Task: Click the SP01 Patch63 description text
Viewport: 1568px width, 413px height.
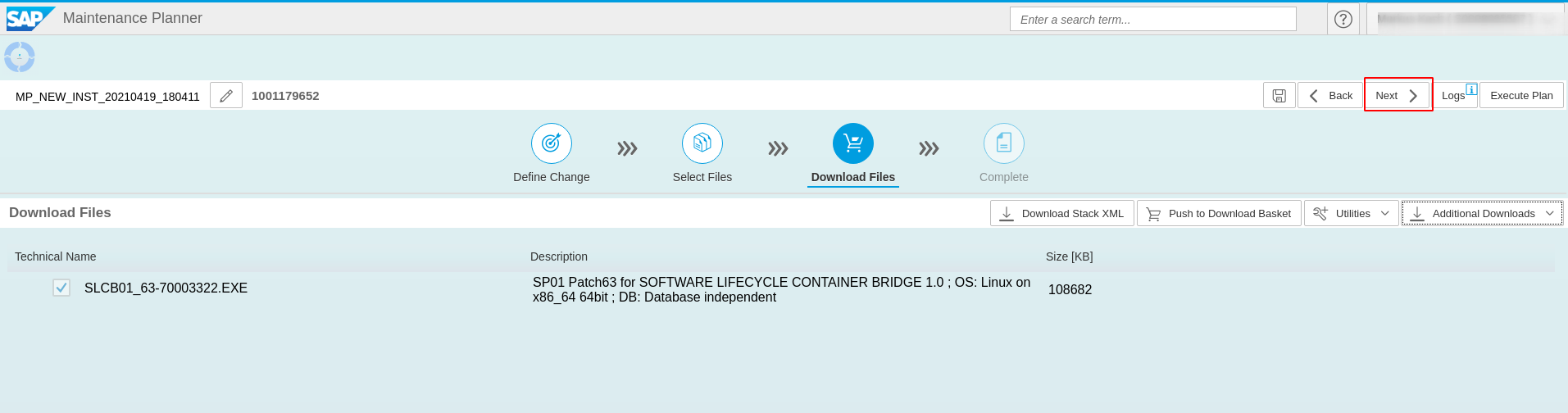Action: (781, 289)
